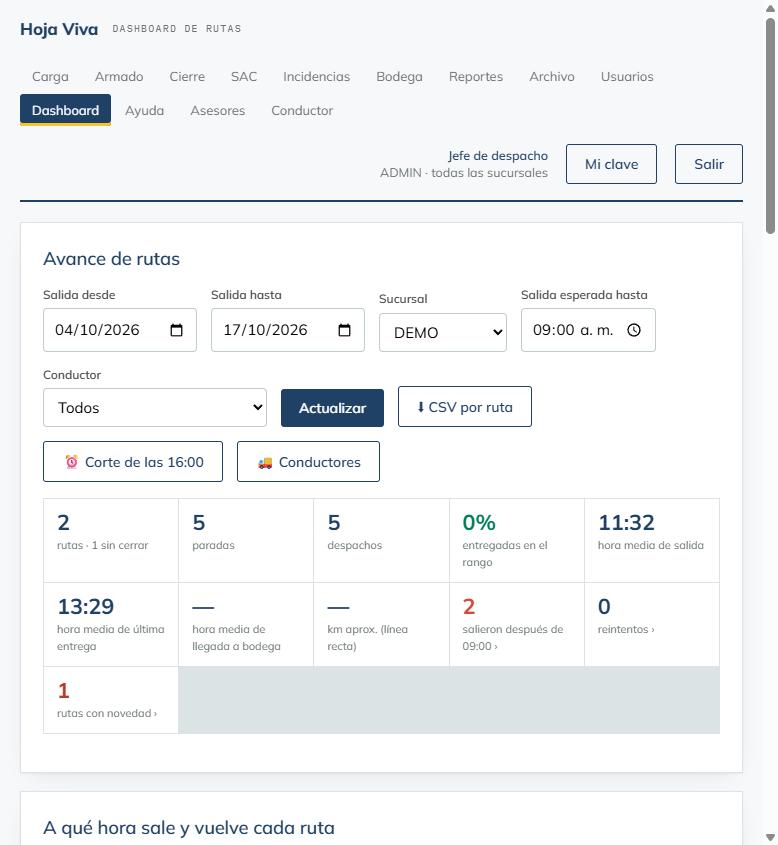Click the 5 paradas stat card
778x845 pixels.
[246, 540]
